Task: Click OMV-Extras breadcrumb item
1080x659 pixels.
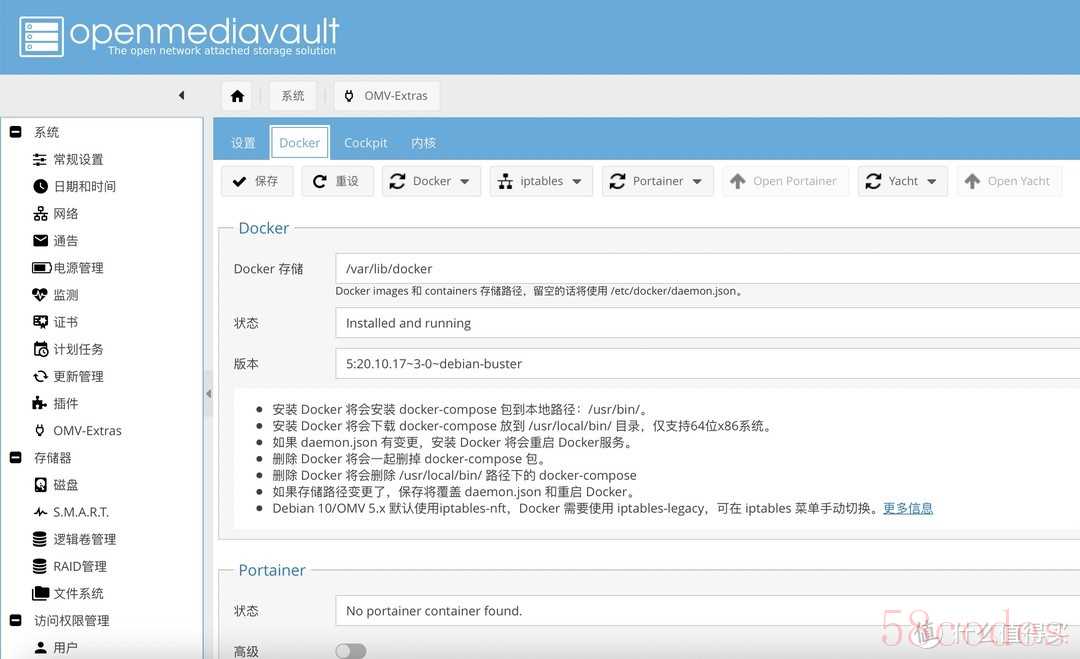Action: 387,96
